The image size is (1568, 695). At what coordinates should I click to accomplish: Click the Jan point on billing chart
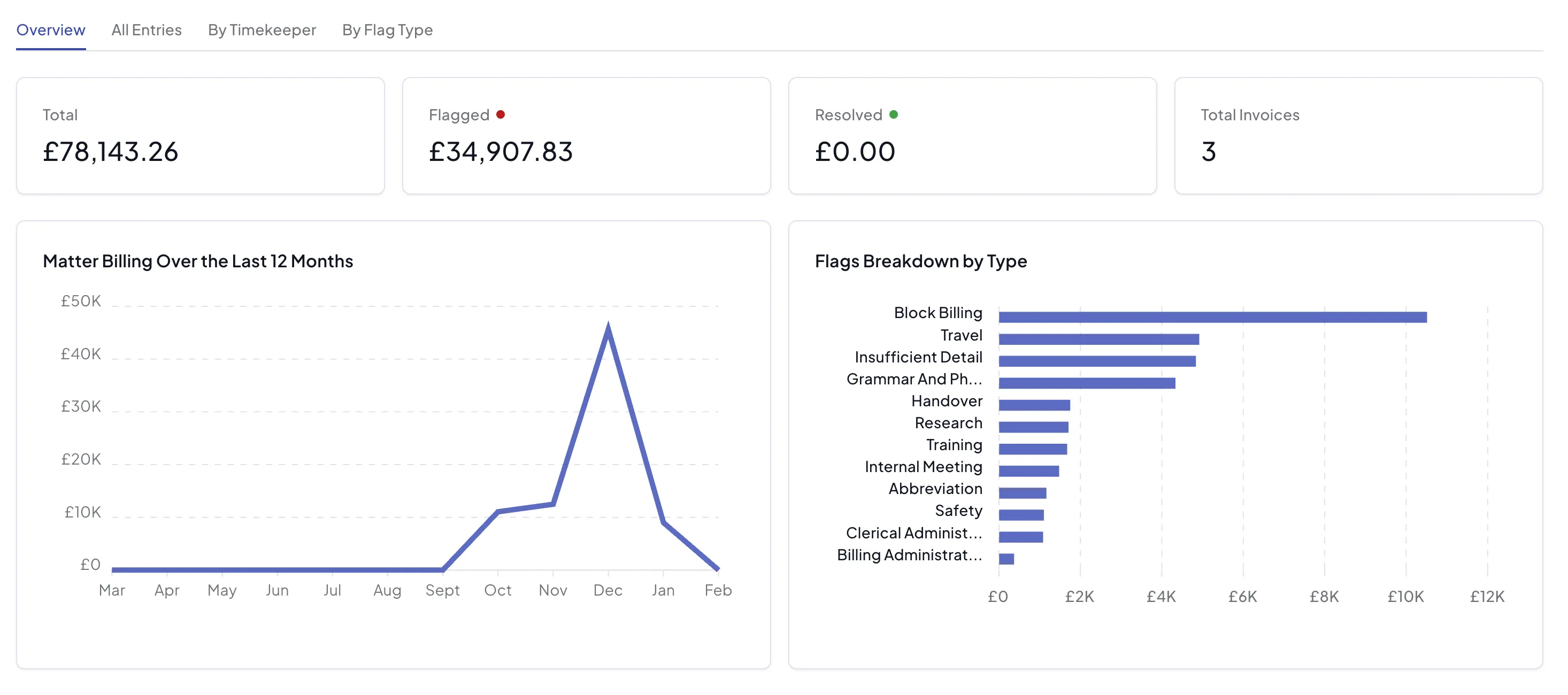pyautogui.click(x=663, y=522)
